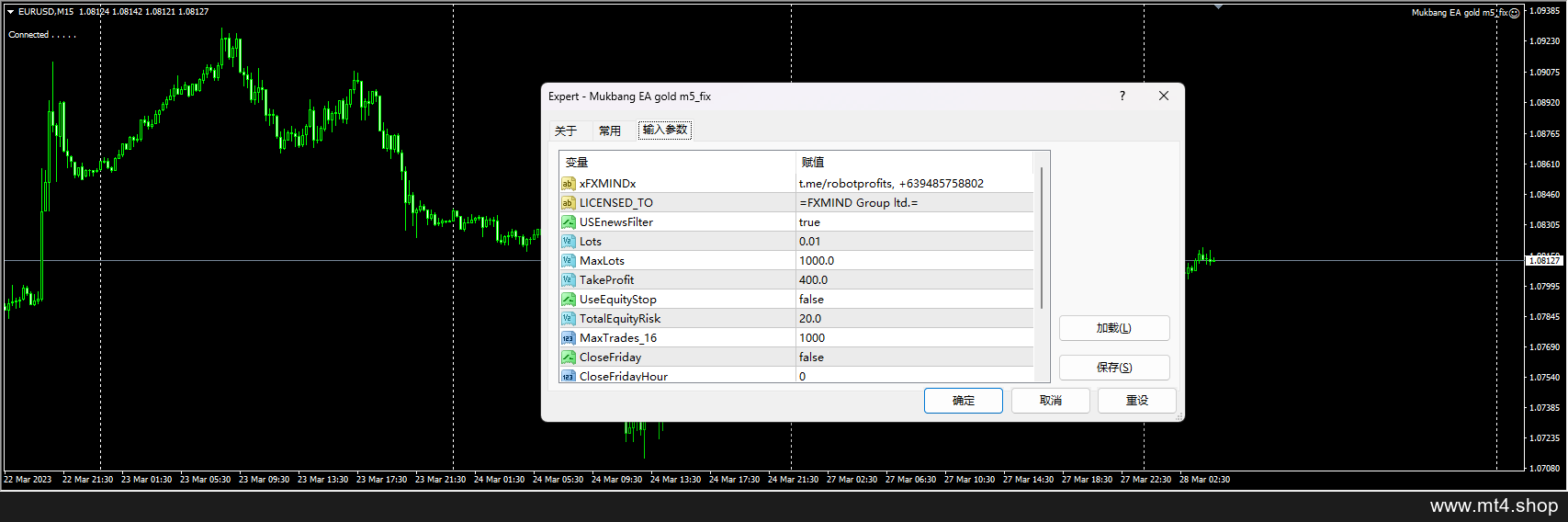
Task: Click the EURUSD,M15 chart title text
Action: point(46,12)
